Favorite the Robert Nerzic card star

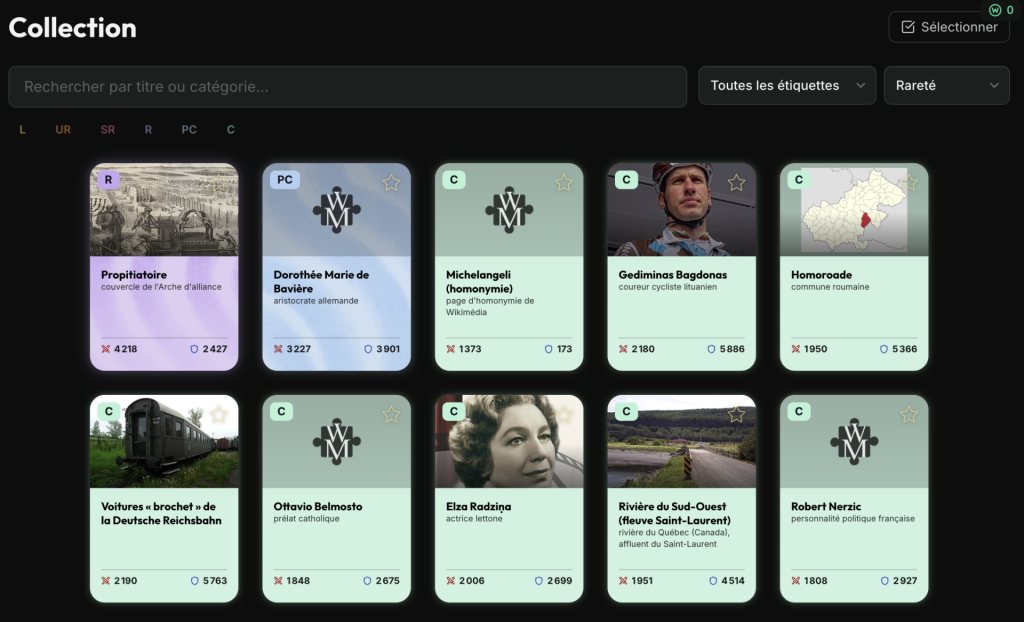[x=908, y=414]
